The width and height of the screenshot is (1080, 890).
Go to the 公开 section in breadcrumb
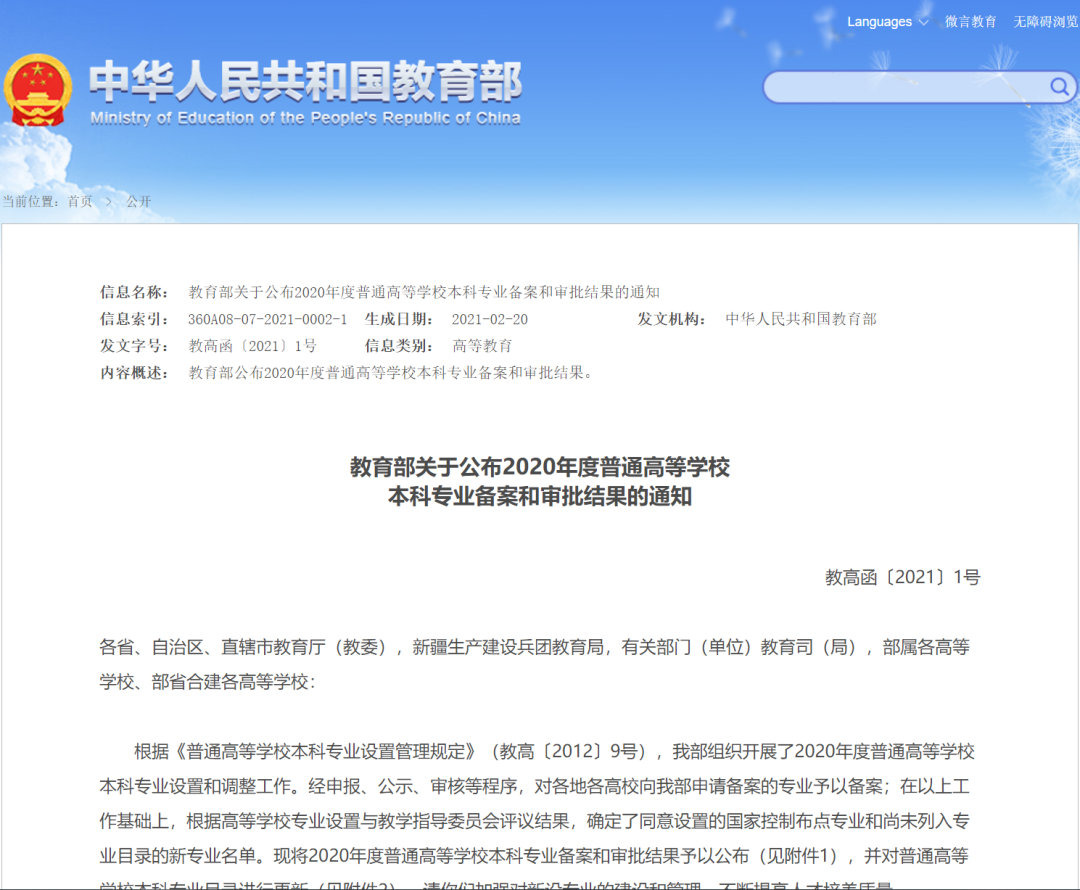[137, 200]
